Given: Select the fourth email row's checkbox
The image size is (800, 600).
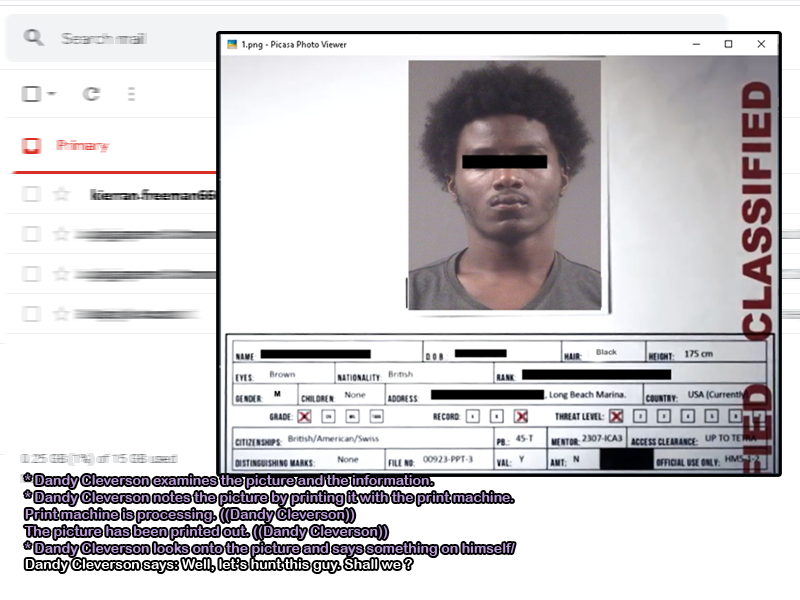Looking at the screenshot, I should (x=31, y=313).
